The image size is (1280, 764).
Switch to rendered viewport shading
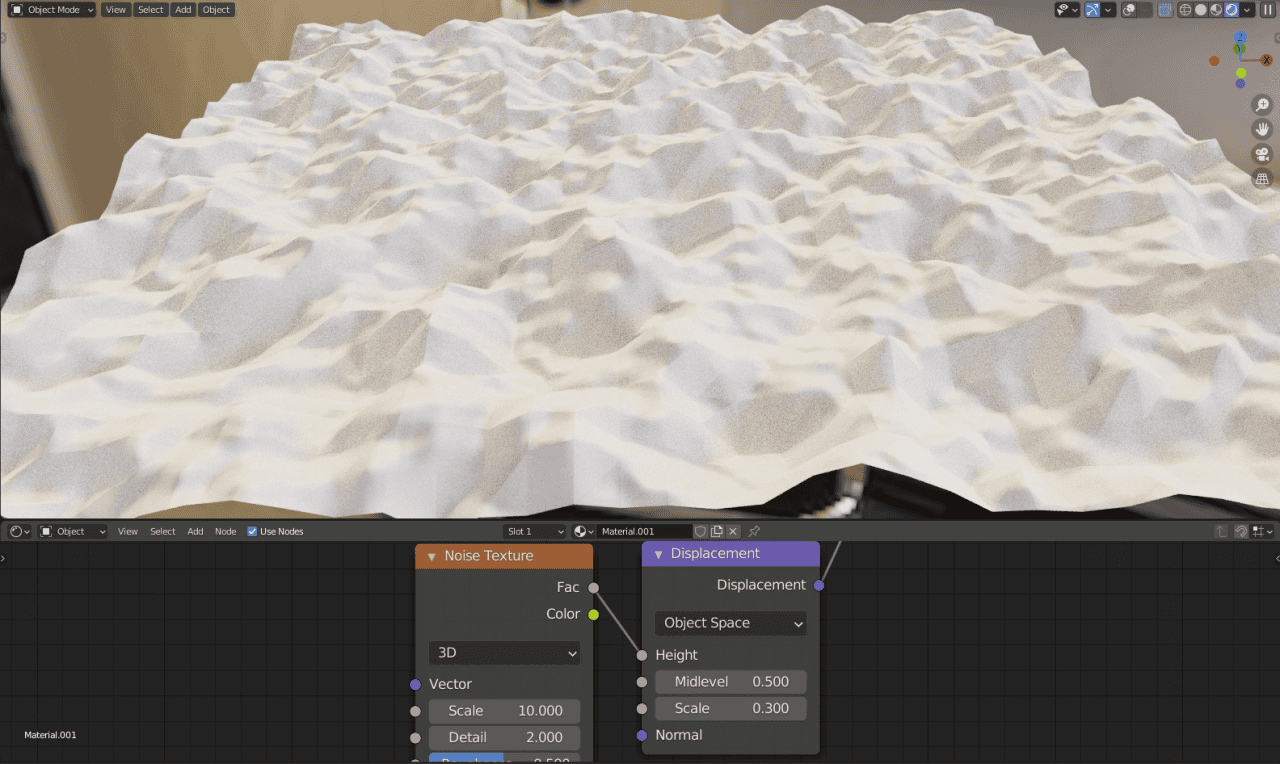1231,9
